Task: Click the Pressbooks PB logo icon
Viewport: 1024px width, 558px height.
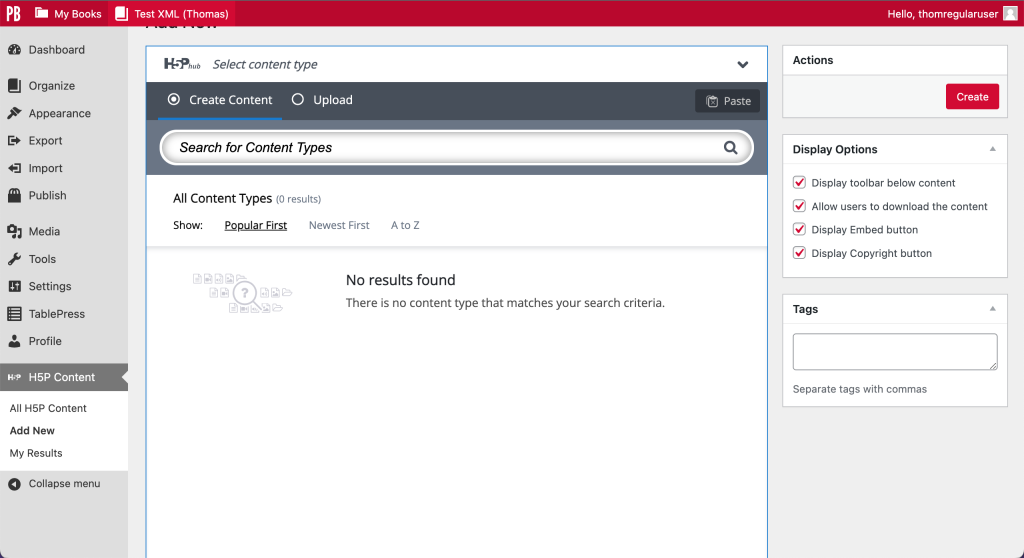Action: [x=13, y=14]
